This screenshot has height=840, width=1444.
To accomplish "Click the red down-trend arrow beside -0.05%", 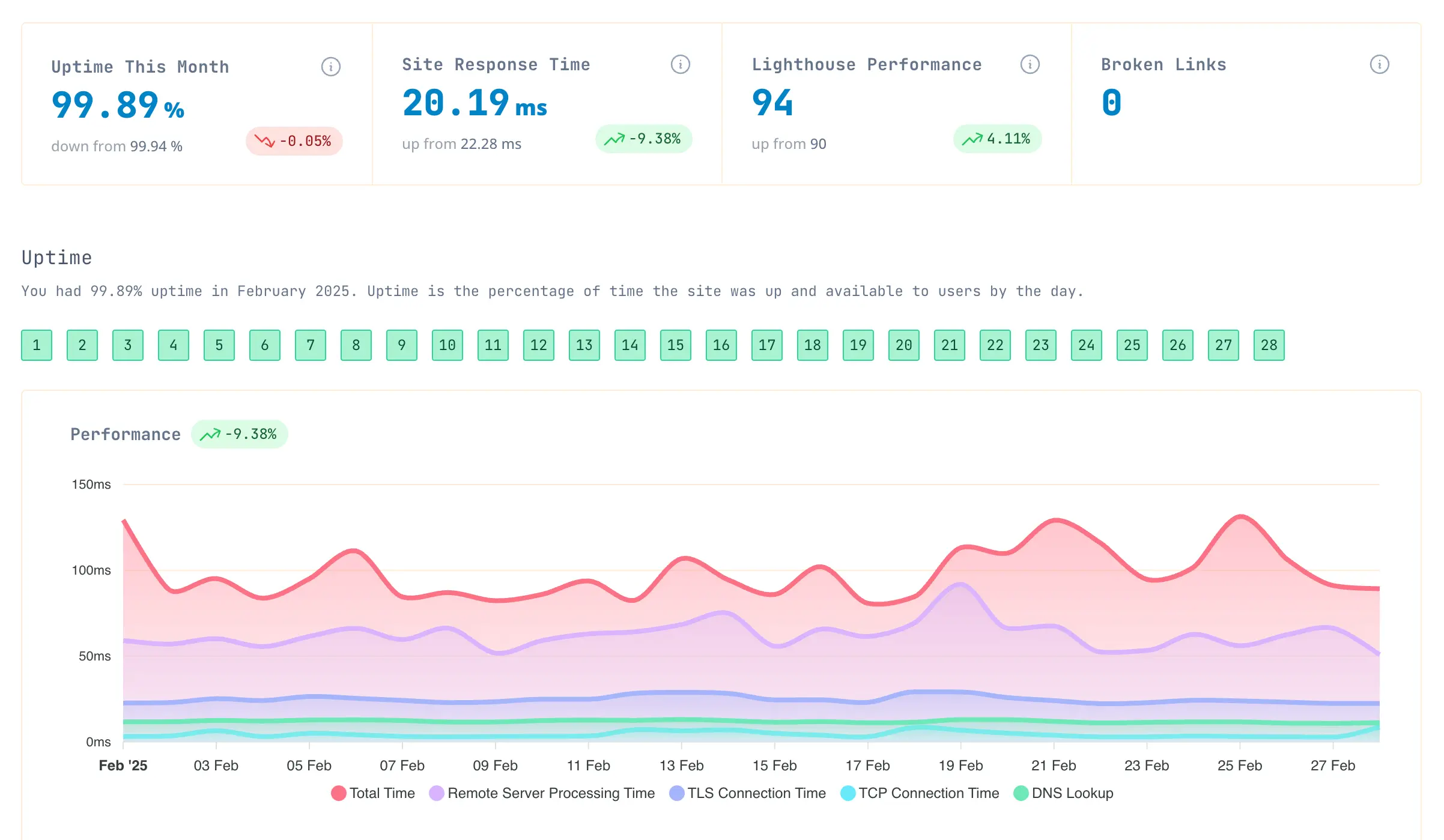I will tap(264, 141).
